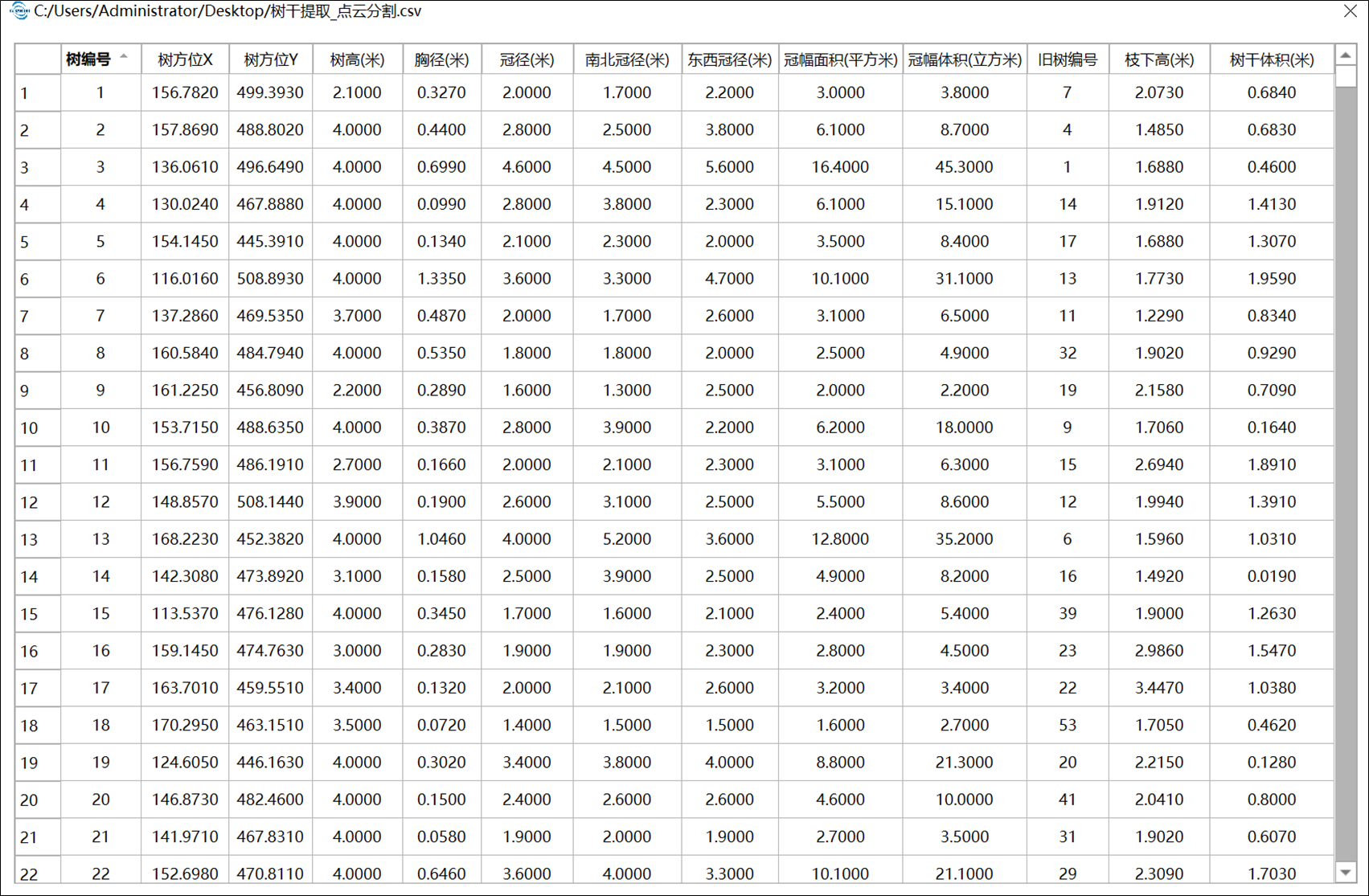Image resolution: width=1369 pixels, height=896 pixels.
Task: Select row header 5
Action: click(x=37, y=242)
